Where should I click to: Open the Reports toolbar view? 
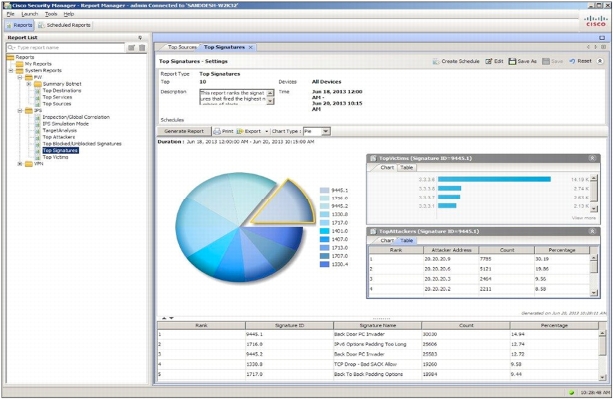(x=20, y=25)
